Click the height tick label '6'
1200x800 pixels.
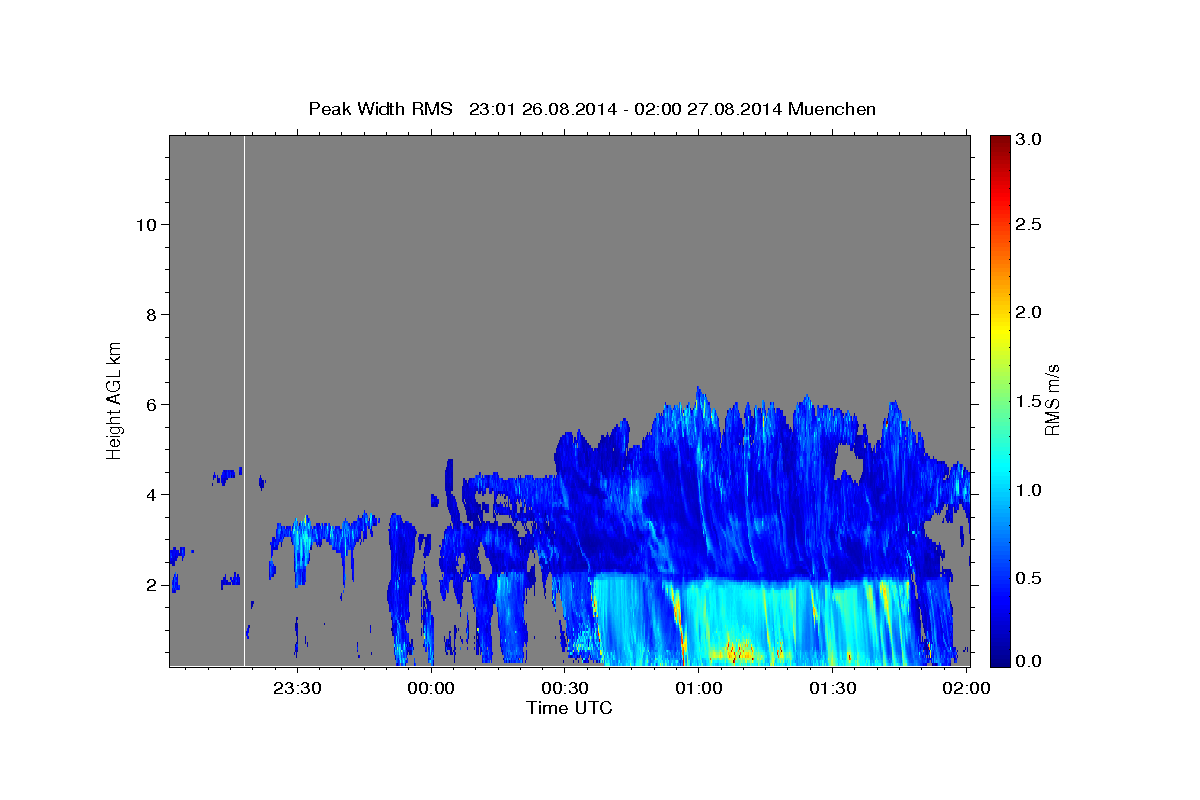(x=150, y=404)
